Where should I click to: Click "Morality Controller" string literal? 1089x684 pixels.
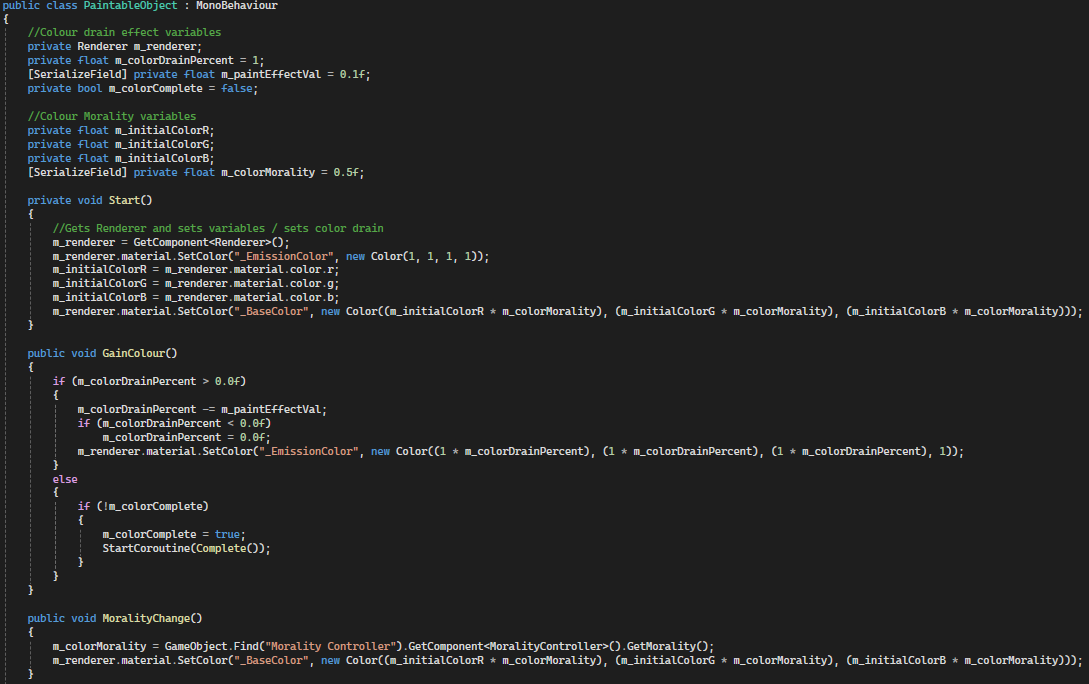point(333,646)
